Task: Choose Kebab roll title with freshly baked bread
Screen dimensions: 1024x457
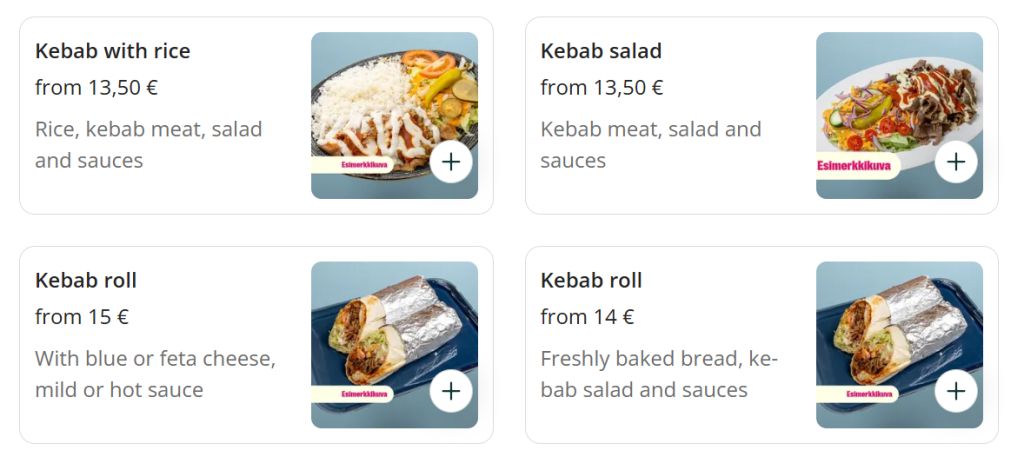Action: pos(591,280)
